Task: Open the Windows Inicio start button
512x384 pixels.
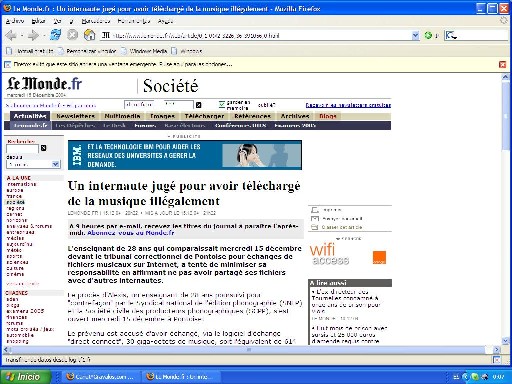Action: [26, 377]
